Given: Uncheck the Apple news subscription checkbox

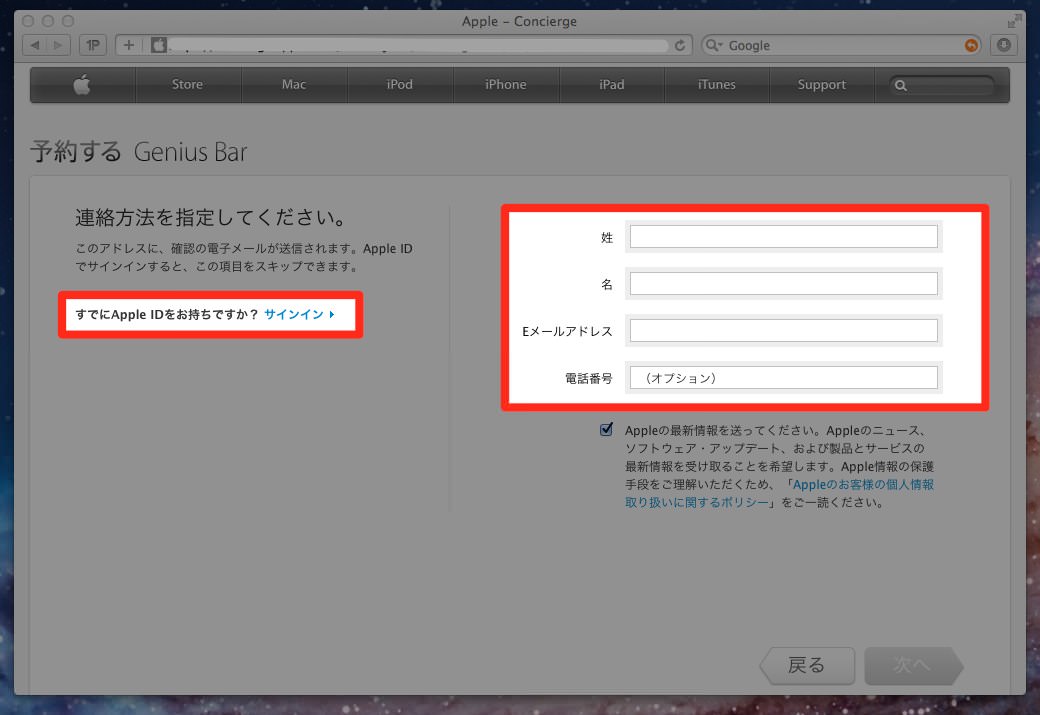Looking at the screenshot, I should pos(606,430).
